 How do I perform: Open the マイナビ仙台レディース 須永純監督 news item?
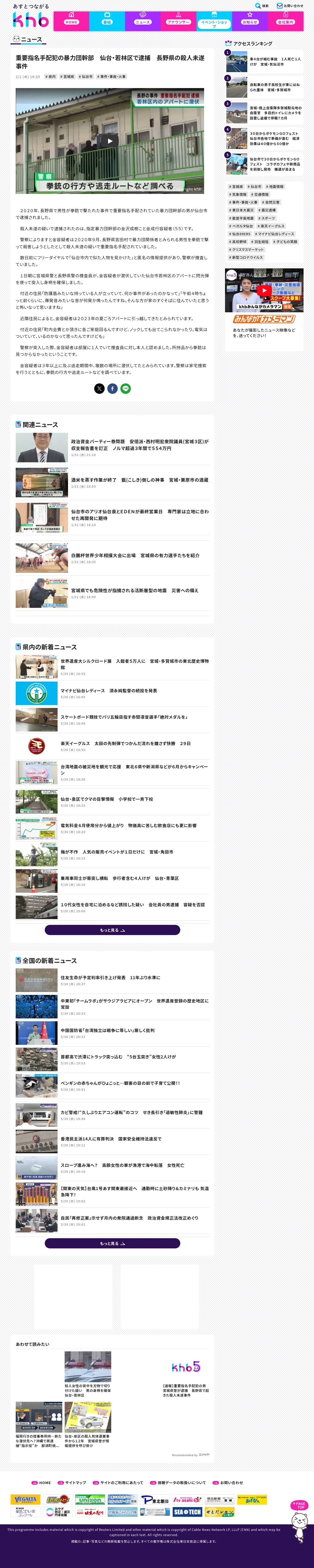pos(112,693)
